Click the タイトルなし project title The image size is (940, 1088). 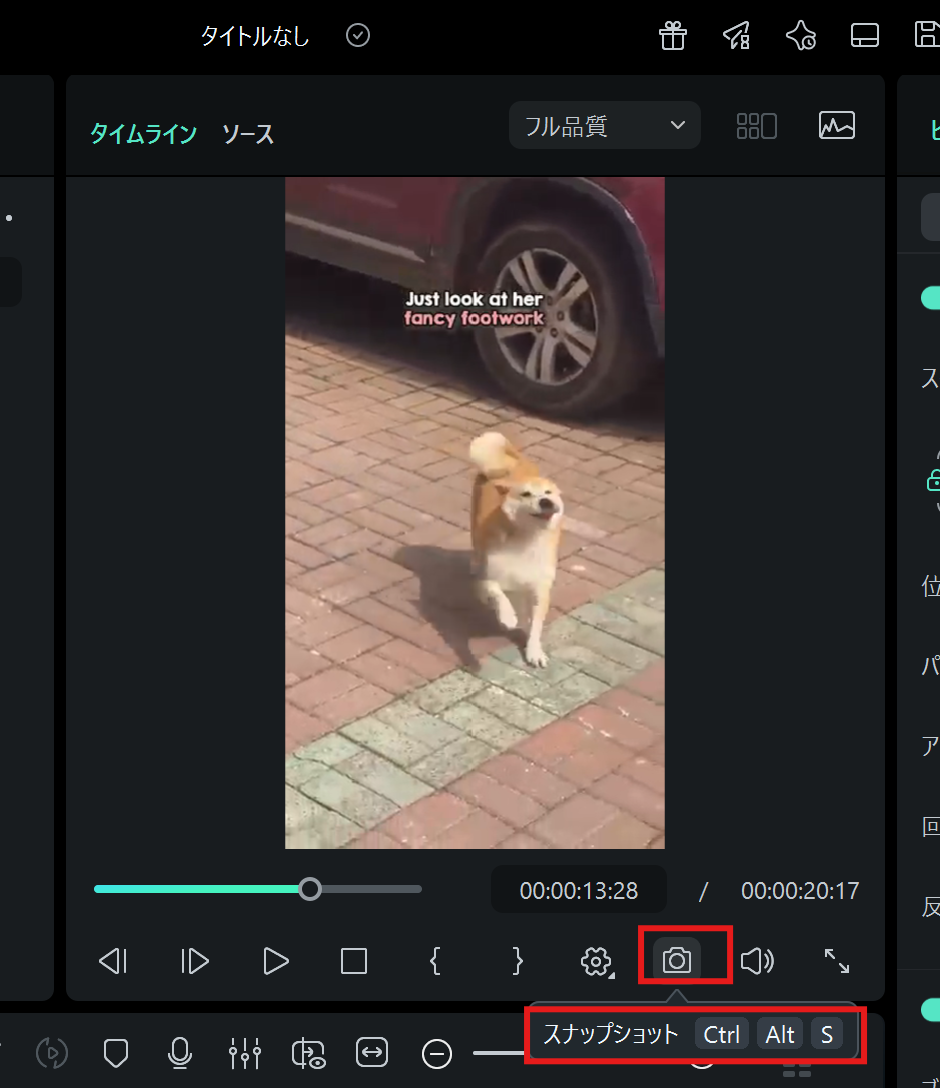click(x=255, y=36)
